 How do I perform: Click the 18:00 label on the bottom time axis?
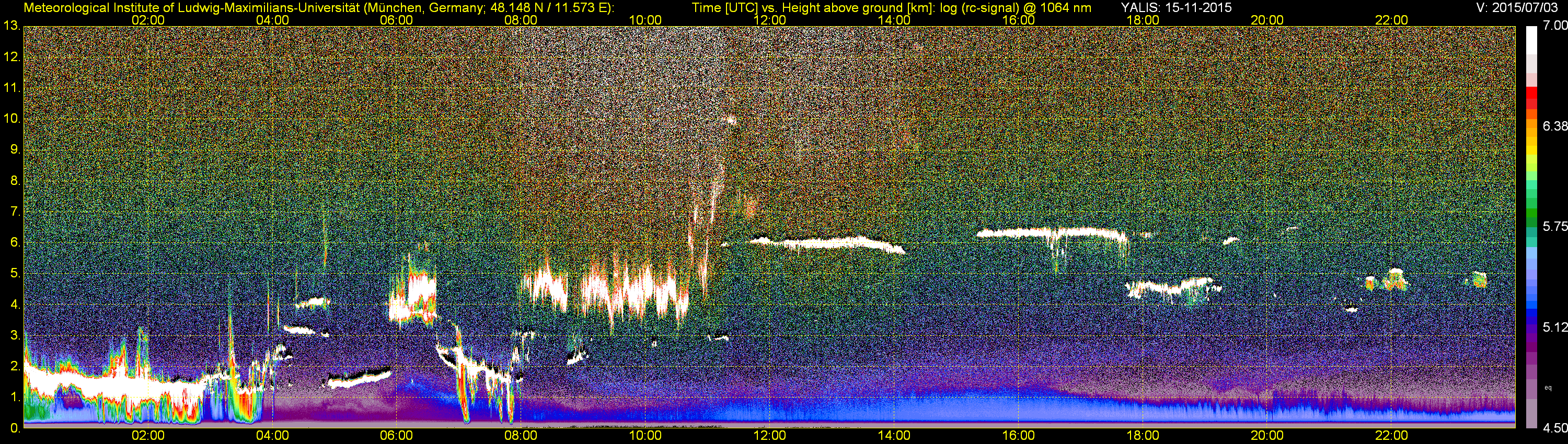pos(1143,436)
